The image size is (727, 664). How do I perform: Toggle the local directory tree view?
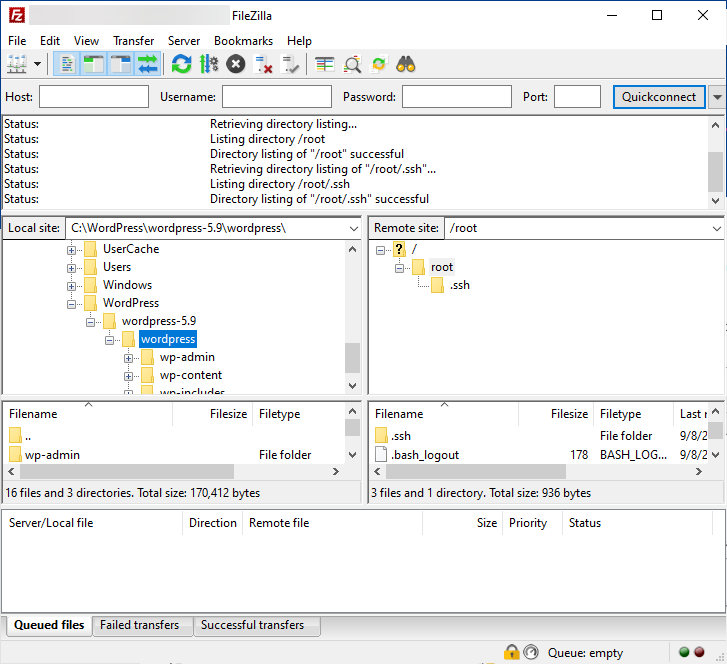pyautogui.click(x=94, y=65)
